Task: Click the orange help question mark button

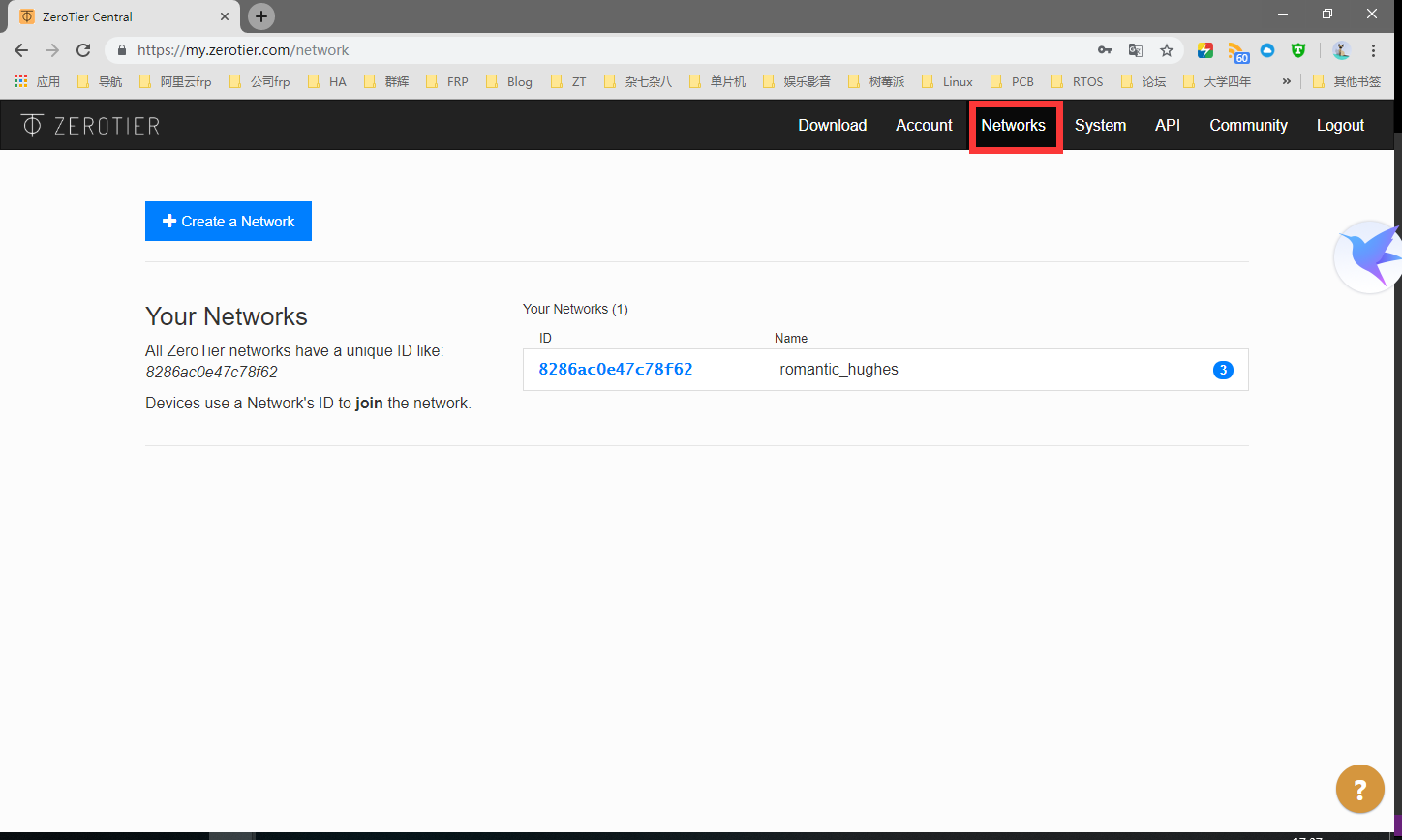Action: click(x=1359, y=789)
